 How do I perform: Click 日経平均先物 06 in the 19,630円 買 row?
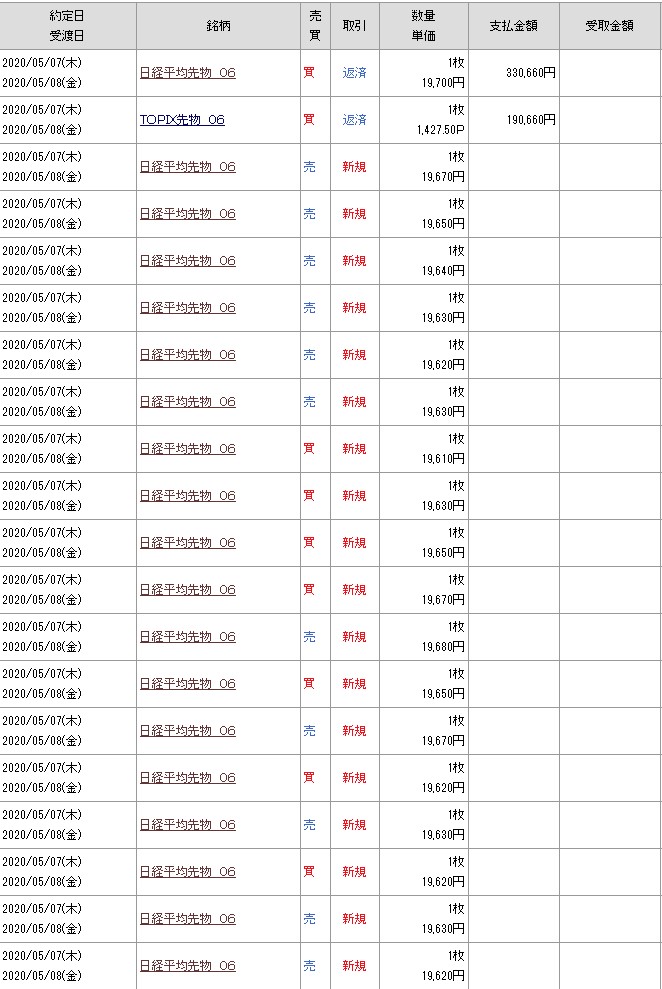[x=187, y=496]
